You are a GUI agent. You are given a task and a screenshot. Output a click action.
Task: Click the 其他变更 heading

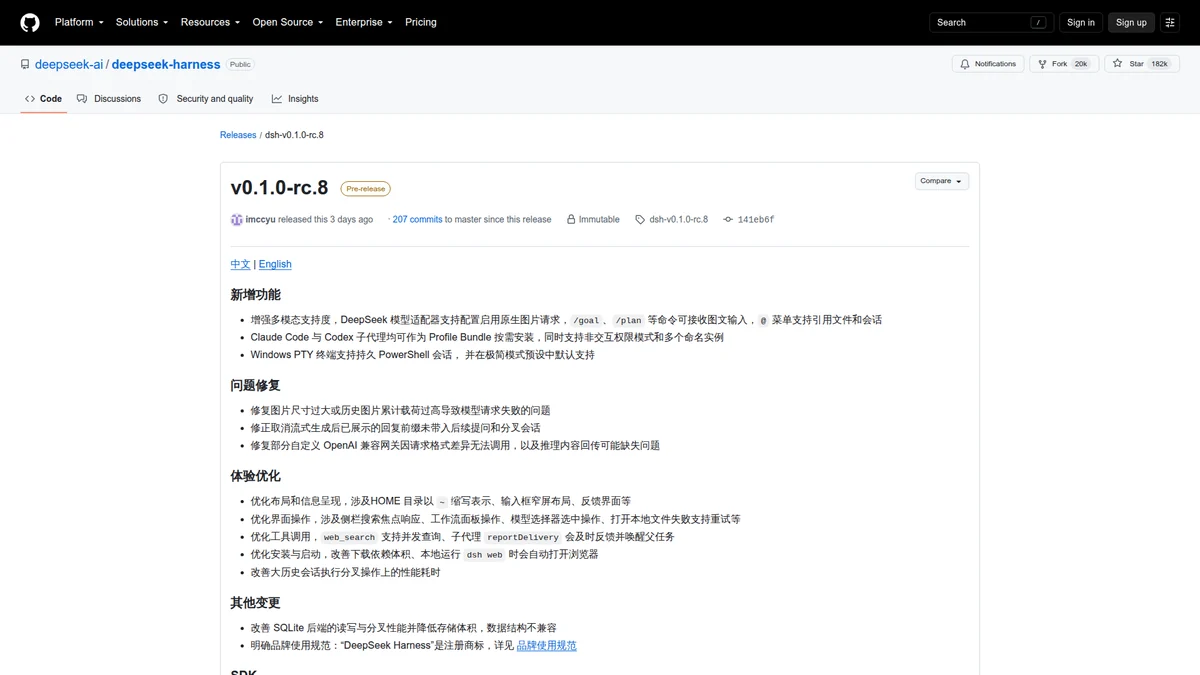(256, 603)
